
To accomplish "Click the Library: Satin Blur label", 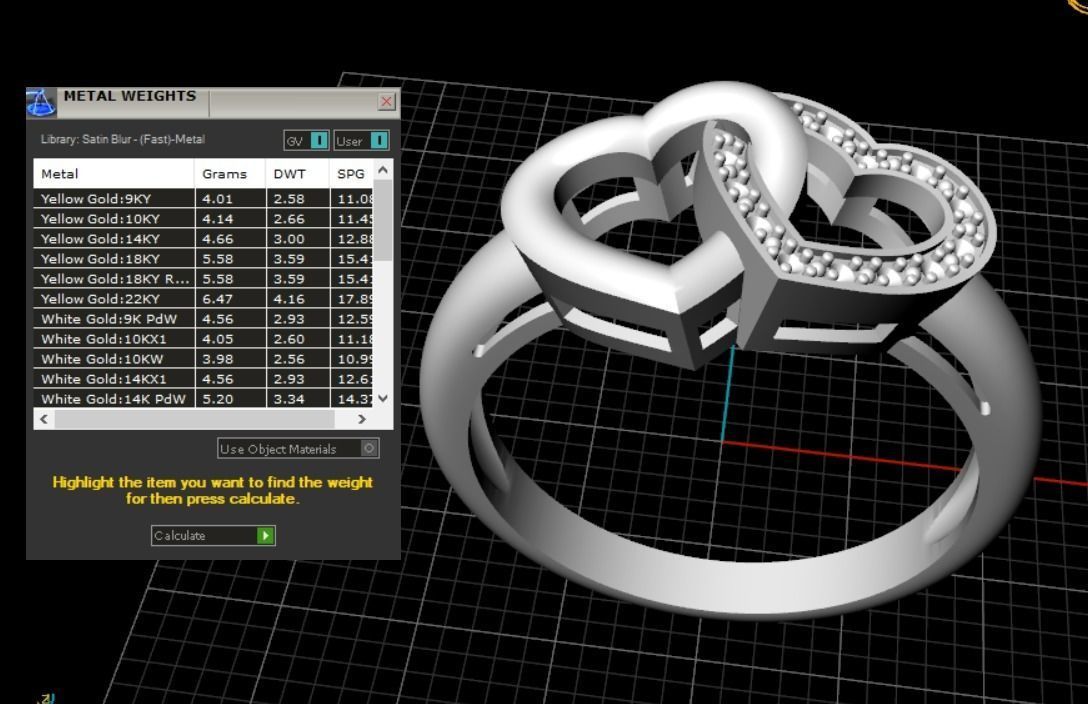I will point(123,139).
